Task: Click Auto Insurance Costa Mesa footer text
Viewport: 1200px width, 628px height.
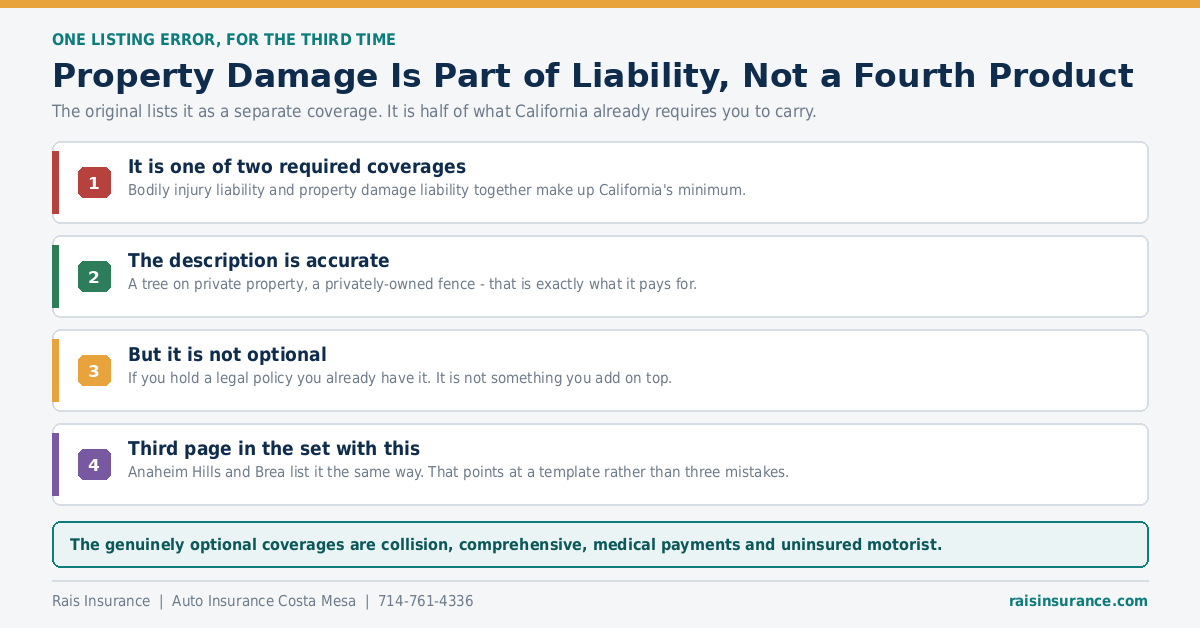Action: (x=264, y=601)
